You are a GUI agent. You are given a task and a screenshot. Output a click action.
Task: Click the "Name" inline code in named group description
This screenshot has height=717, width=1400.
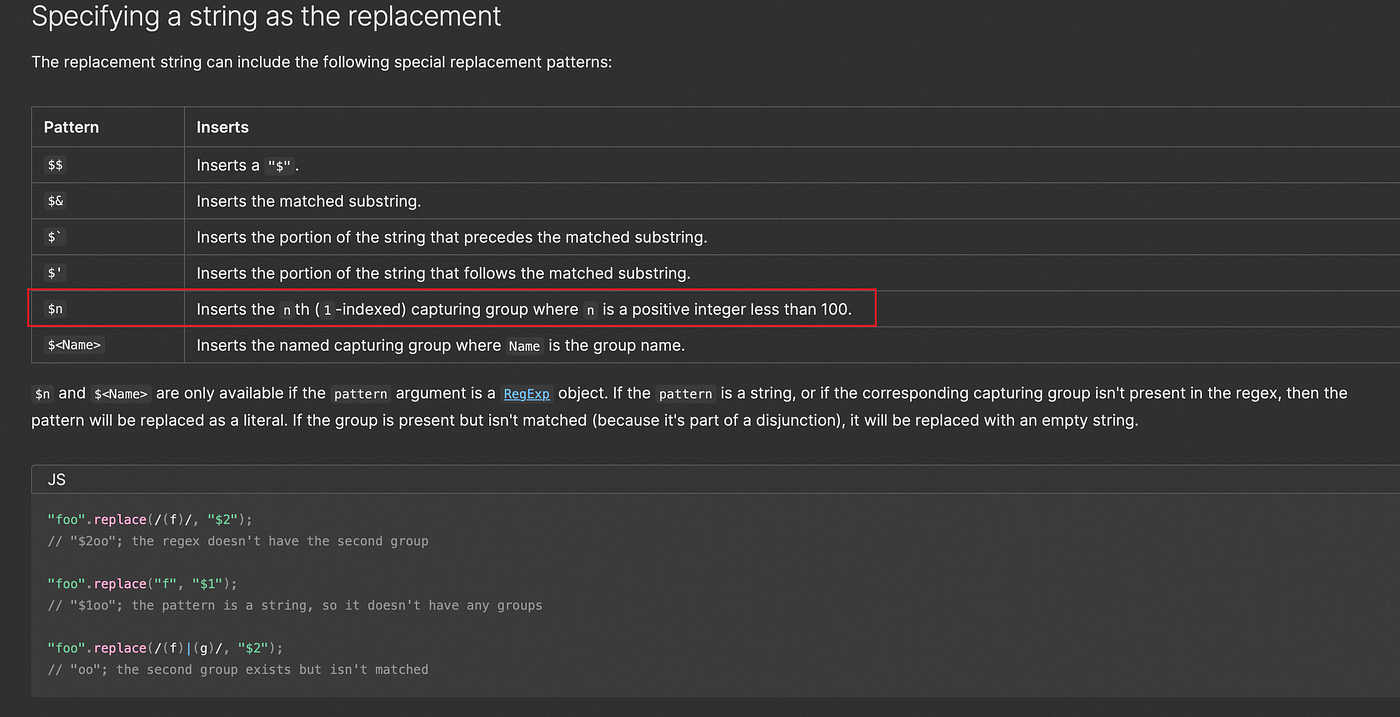(x=524, y=346)
